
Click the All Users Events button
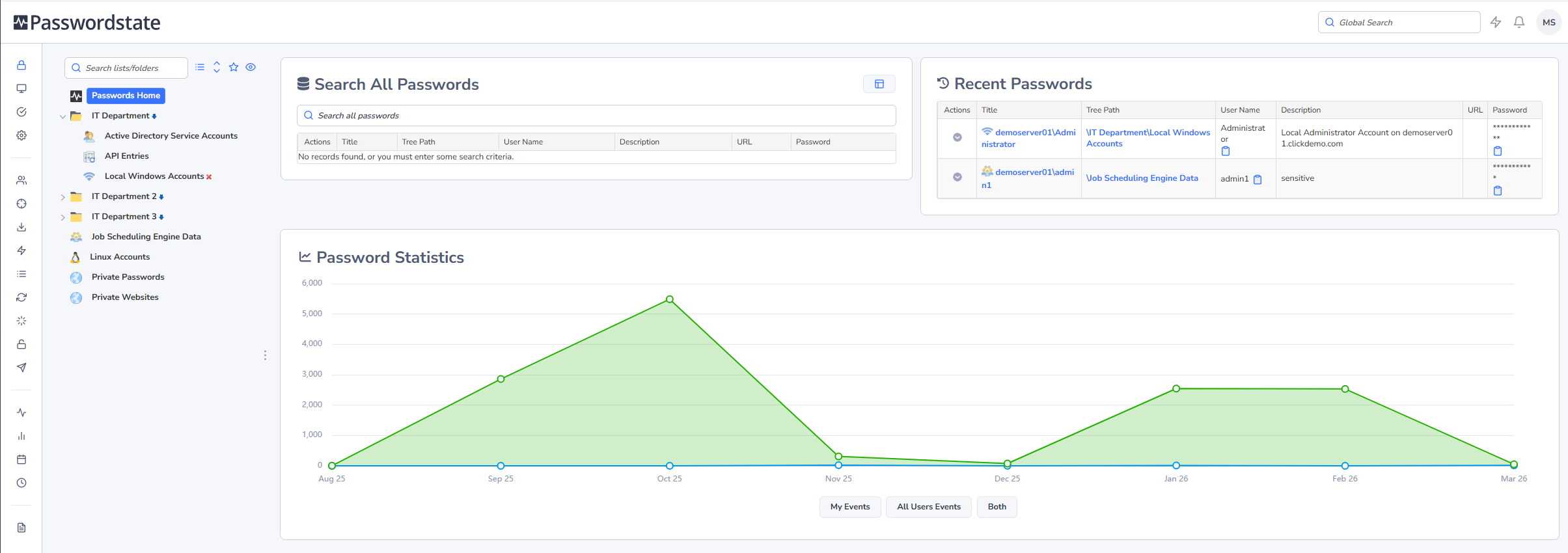pyautogui.click(x=928, y=507)
